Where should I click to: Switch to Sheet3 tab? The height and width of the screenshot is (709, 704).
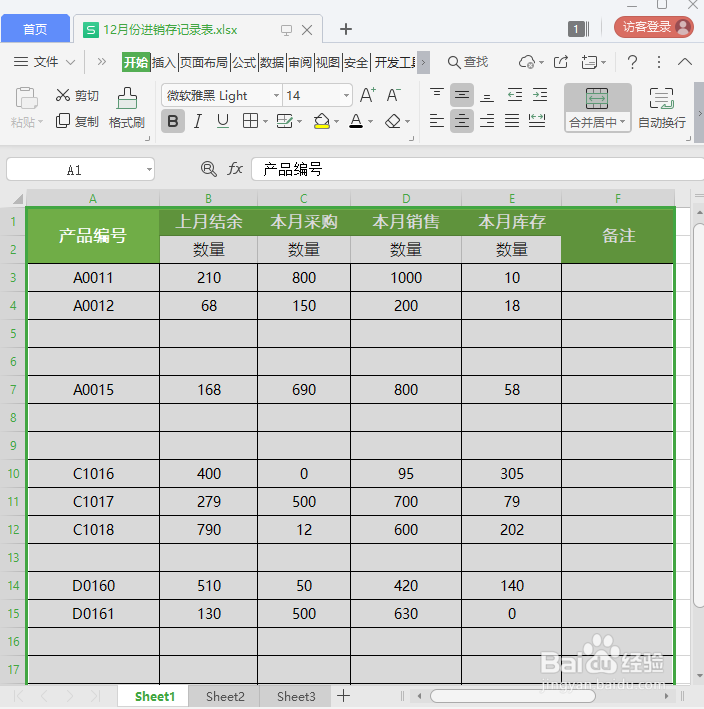(296, 696)
